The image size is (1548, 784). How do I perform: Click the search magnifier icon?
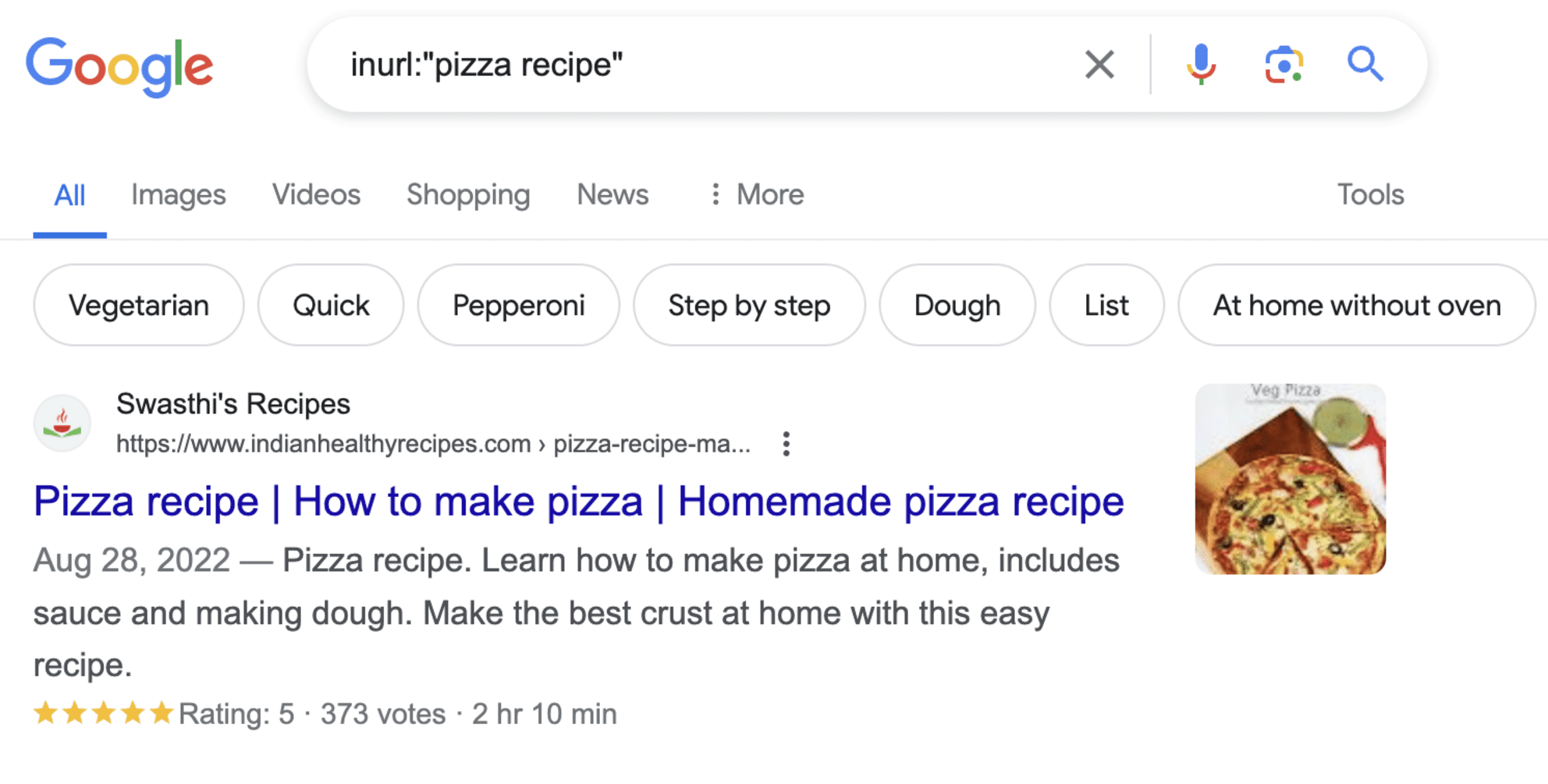[1367, 64]
